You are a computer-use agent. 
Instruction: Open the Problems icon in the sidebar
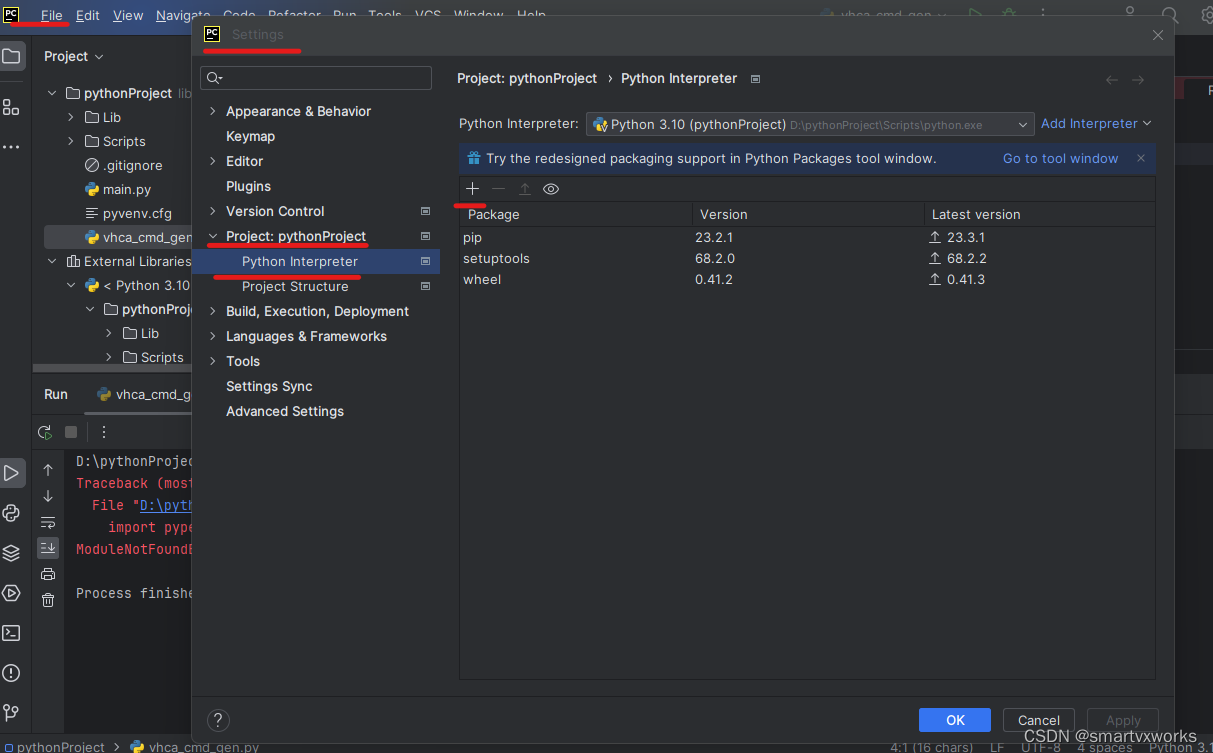click(11, 673)
